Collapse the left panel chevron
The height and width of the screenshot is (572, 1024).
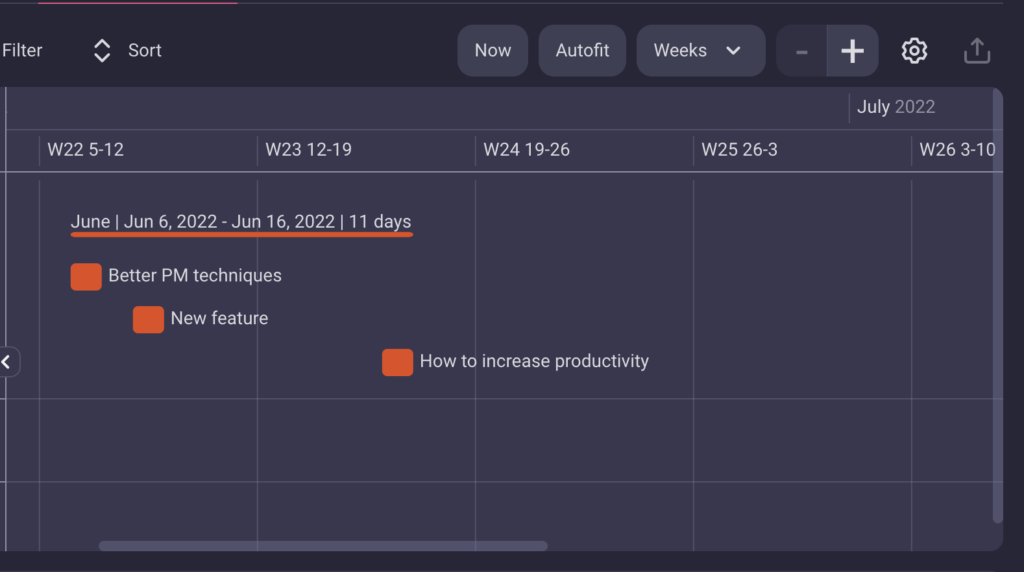click(7, 362)
